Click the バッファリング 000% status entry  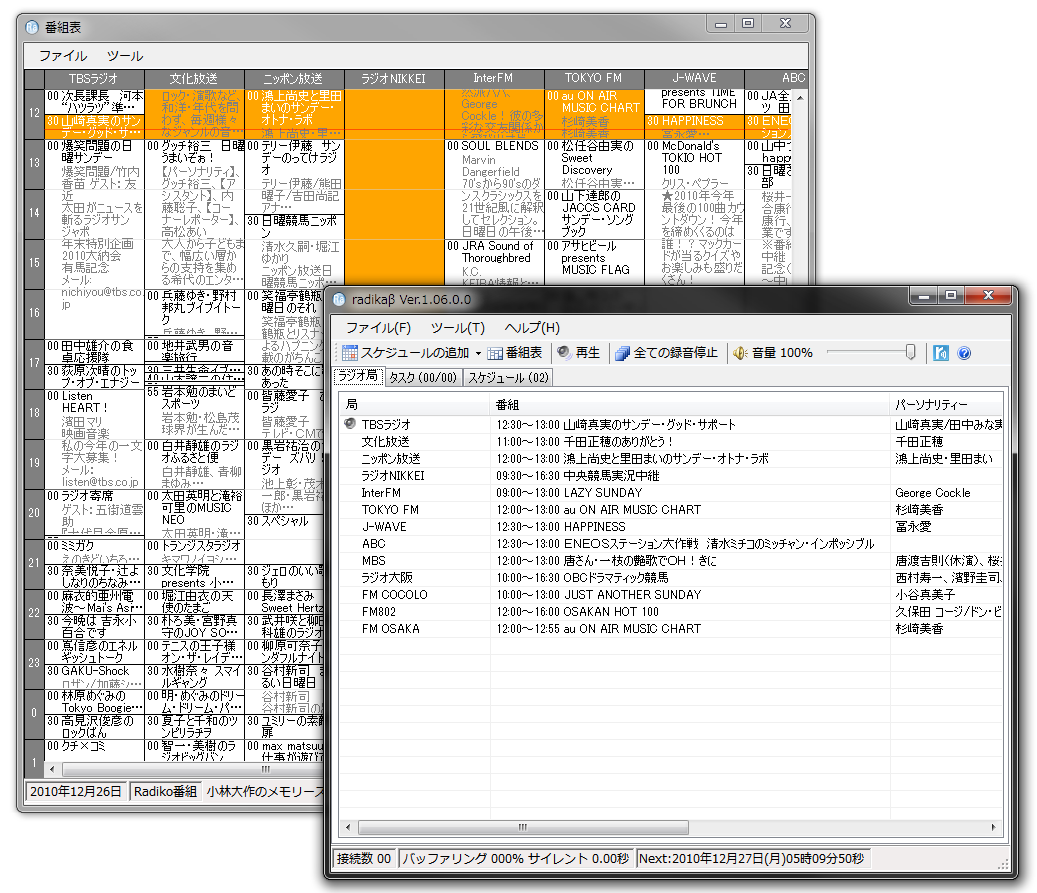point(516,859)
